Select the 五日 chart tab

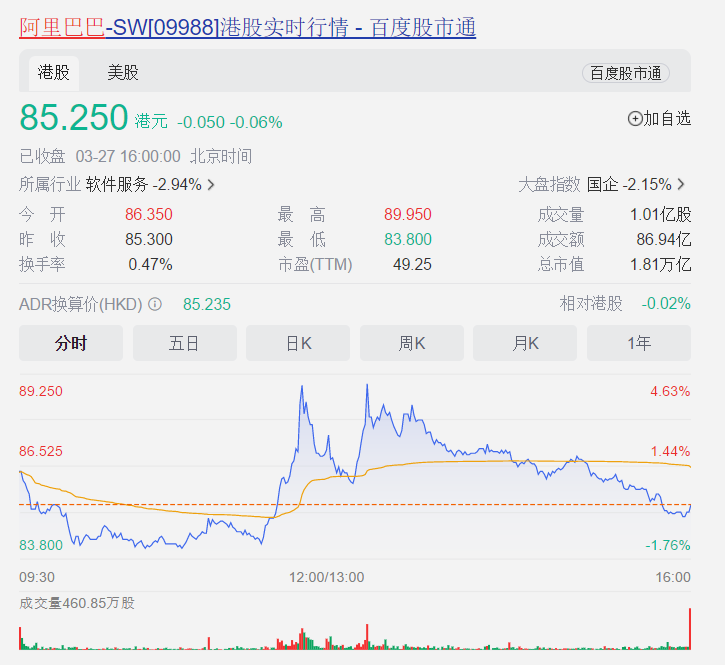point(184,343)
